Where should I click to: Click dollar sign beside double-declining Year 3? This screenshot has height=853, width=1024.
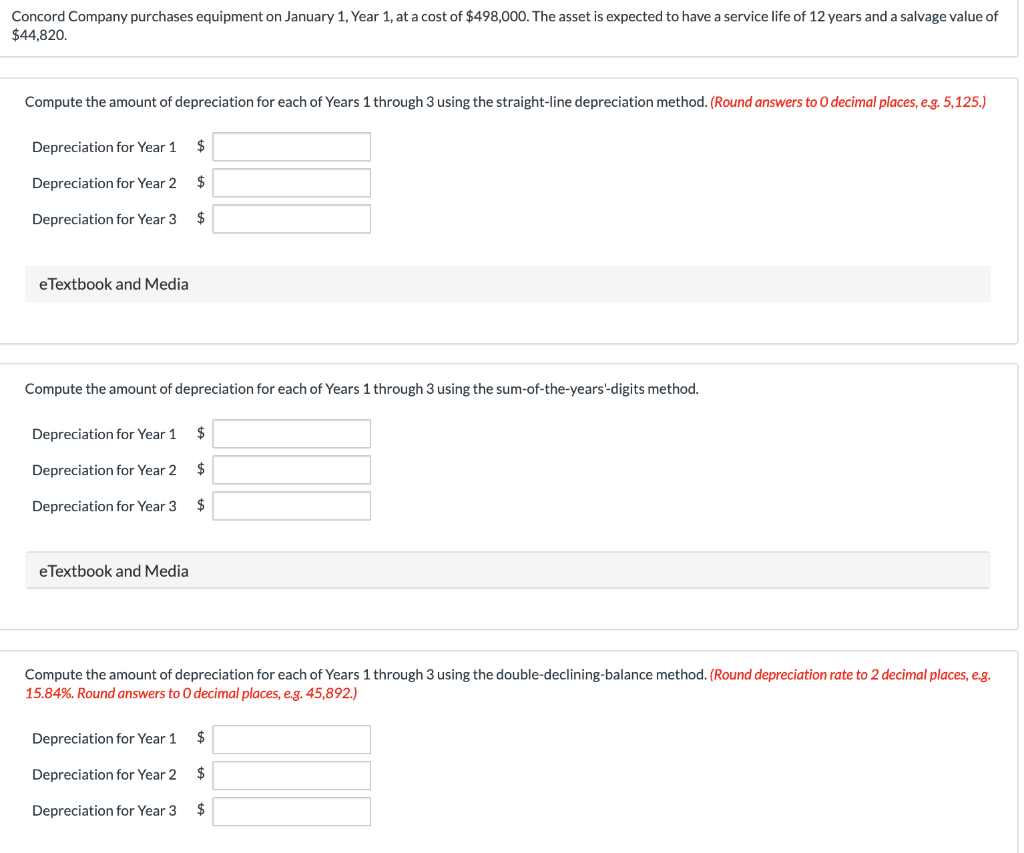tap(200, 810)
